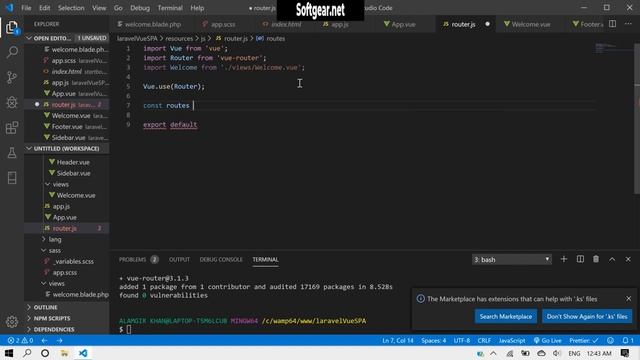The height and width of the screenshot is (360, 640).
Task: Show the Problems panel tab
Action: click(x=138, y=260)
